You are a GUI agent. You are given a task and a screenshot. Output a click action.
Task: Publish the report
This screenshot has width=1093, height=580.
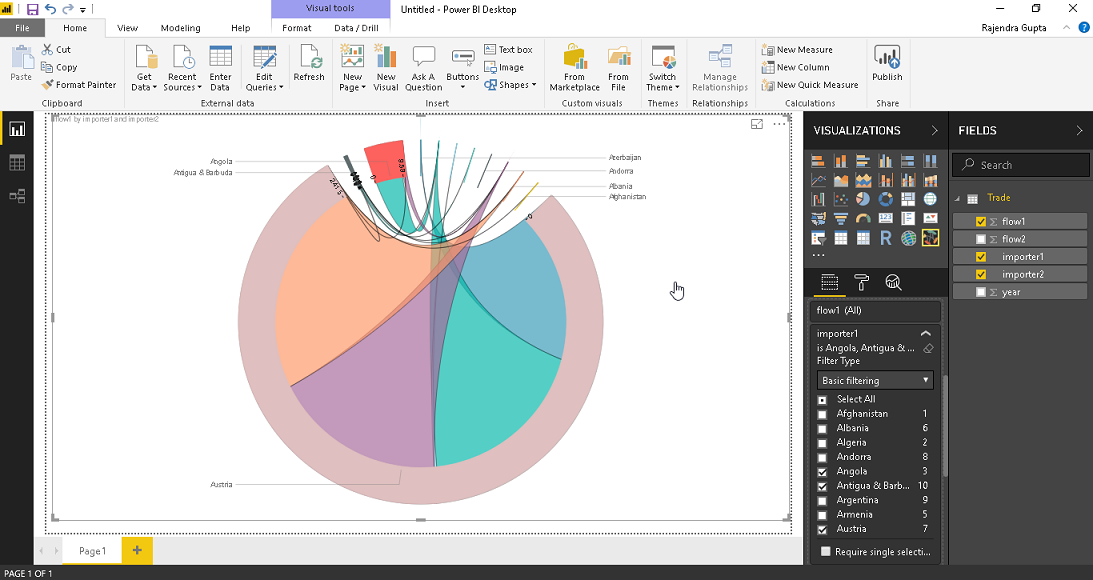pos(887,63)
